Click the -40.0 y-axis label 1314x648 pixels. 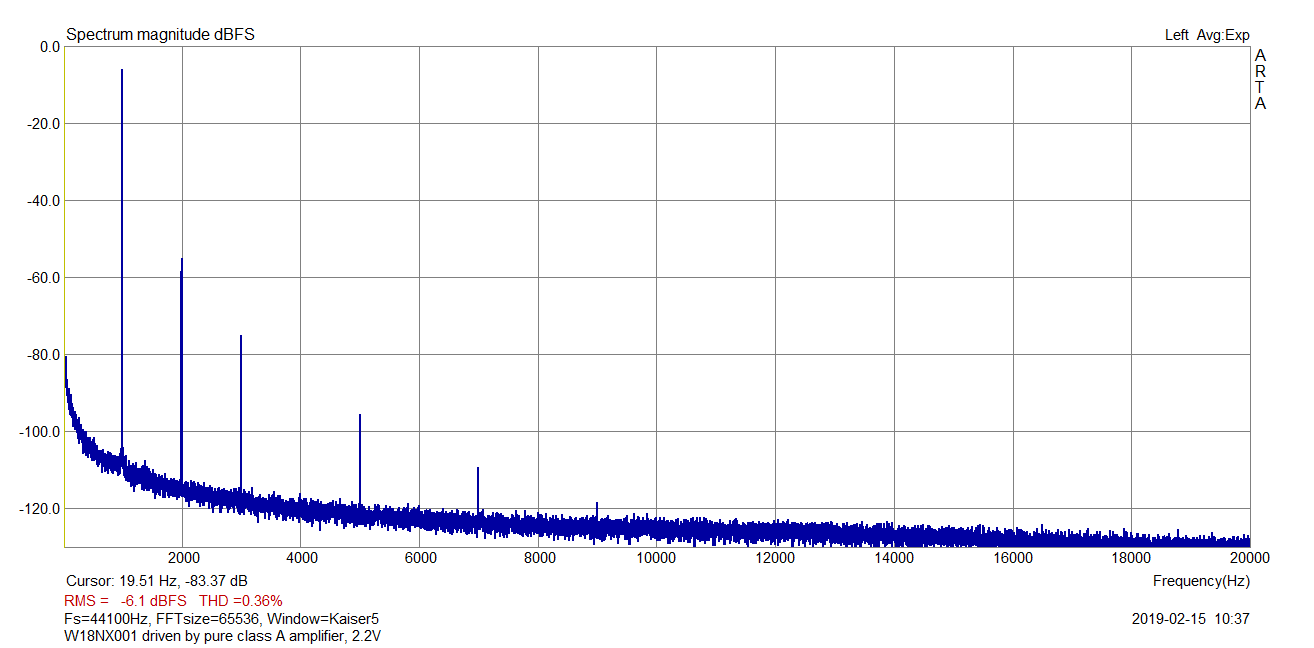point(44,201)
